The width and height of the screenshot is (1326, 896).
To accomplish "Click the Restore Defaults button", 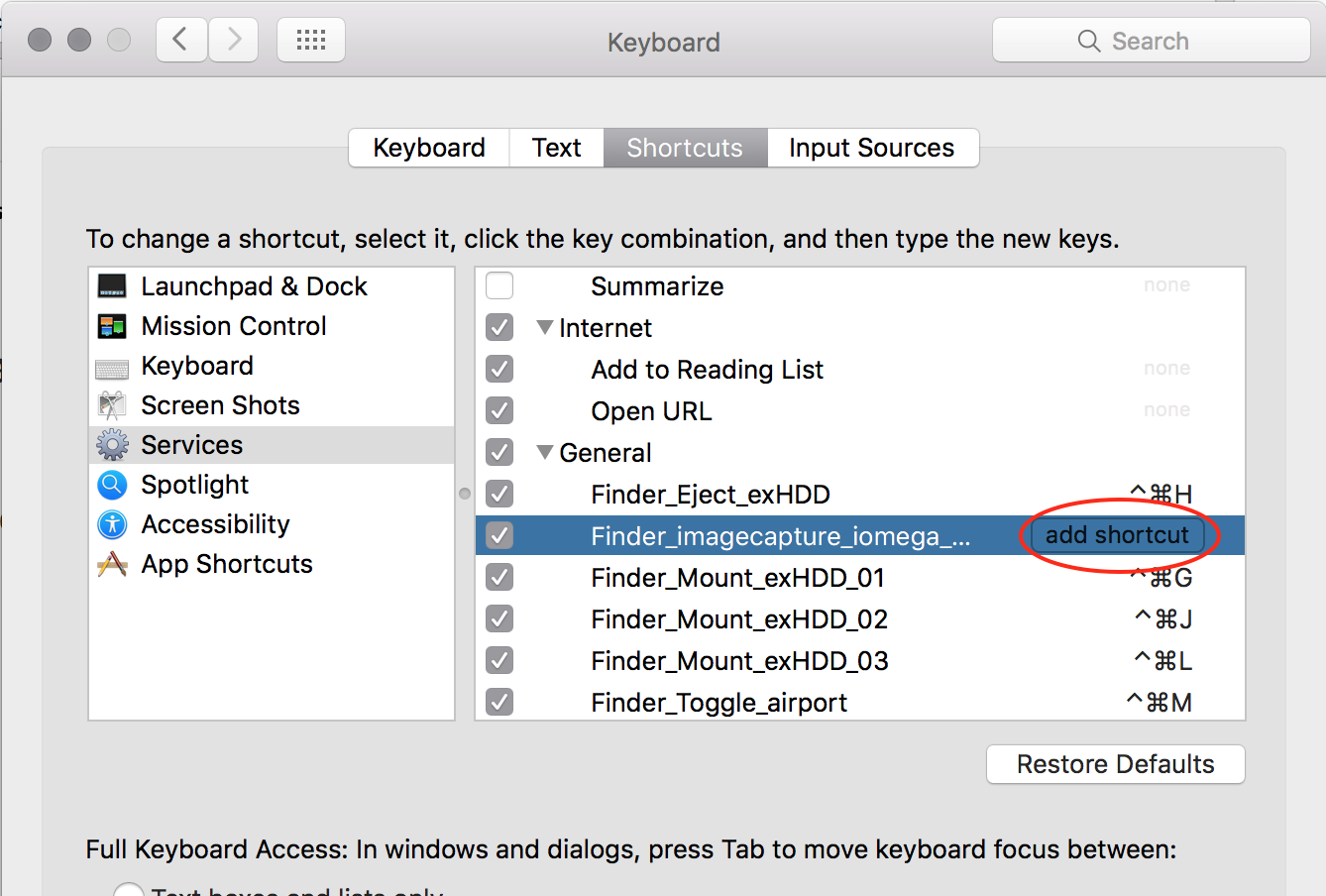I will tap(1115, 764).
